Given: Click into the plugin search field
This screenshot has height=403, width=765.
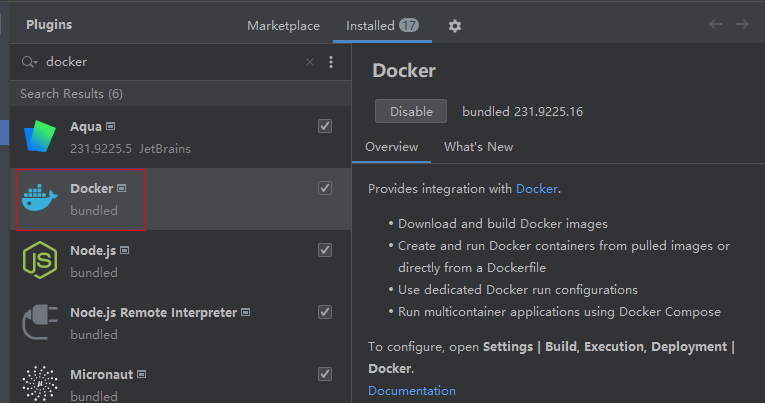Looking at the screenshot, I should tap(170, 62).
